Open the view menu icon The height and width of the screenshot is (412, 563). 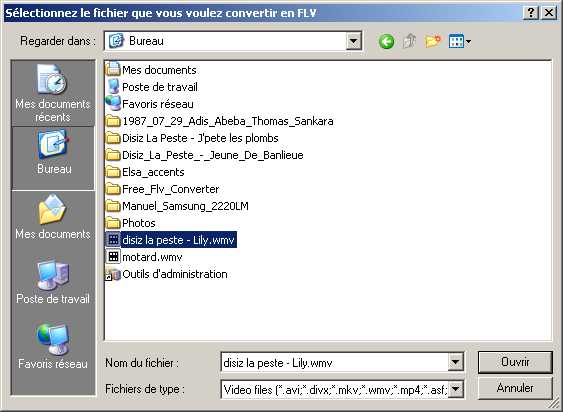pos(460,41)
